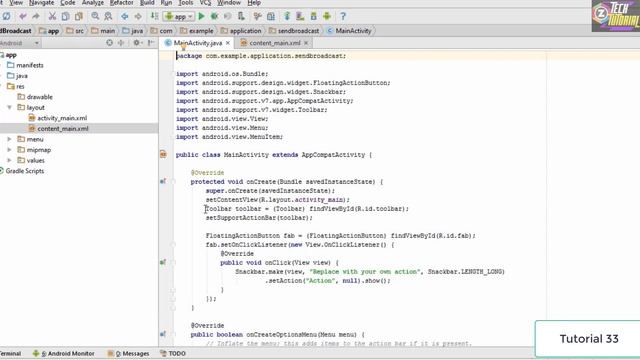Open the Tools menu
The height and width of the screenshot is (360, 640).
pyautogui.click(x=186, y=3)
